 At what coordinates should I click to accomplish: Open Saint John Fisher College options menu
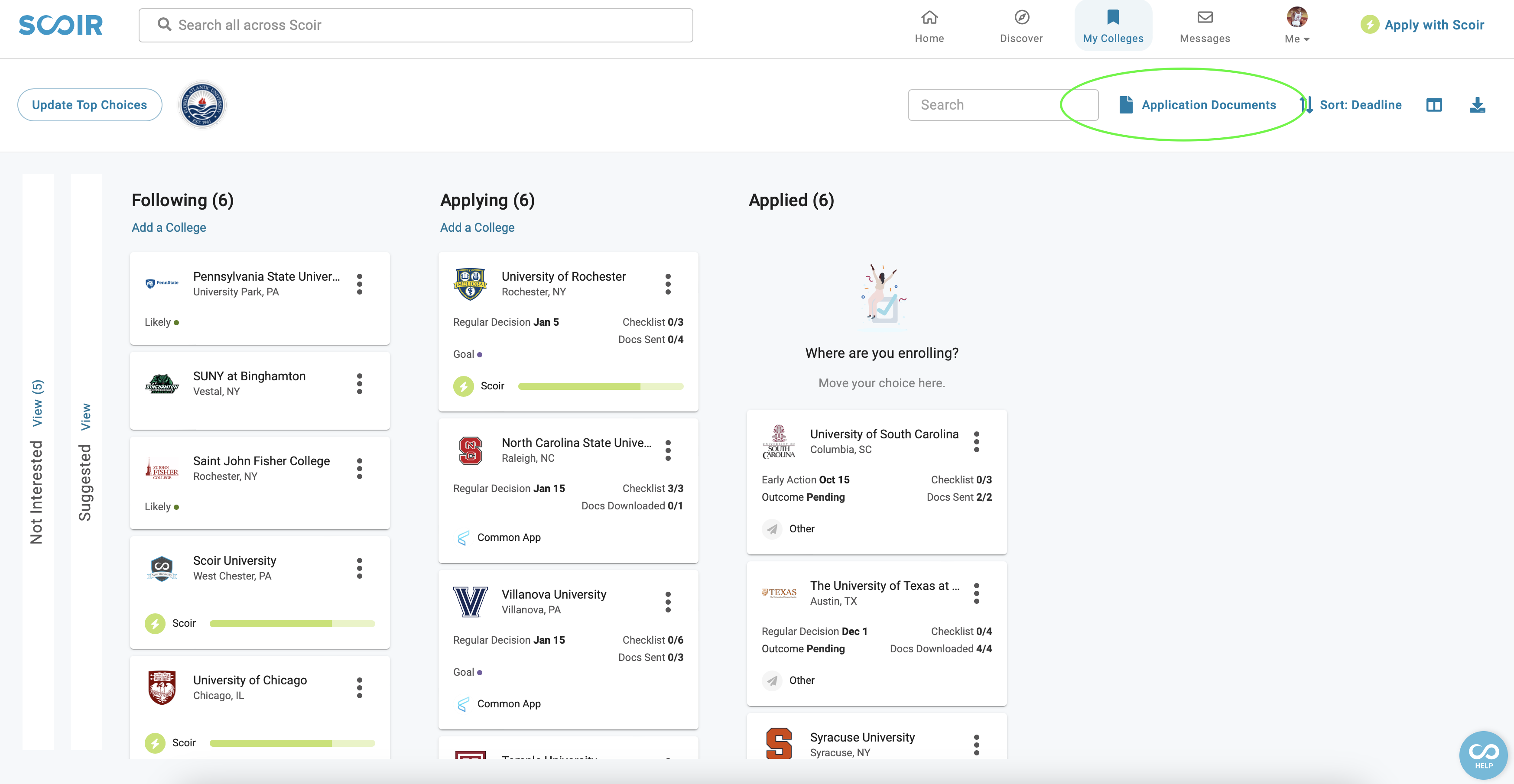(x=360, y=468)
